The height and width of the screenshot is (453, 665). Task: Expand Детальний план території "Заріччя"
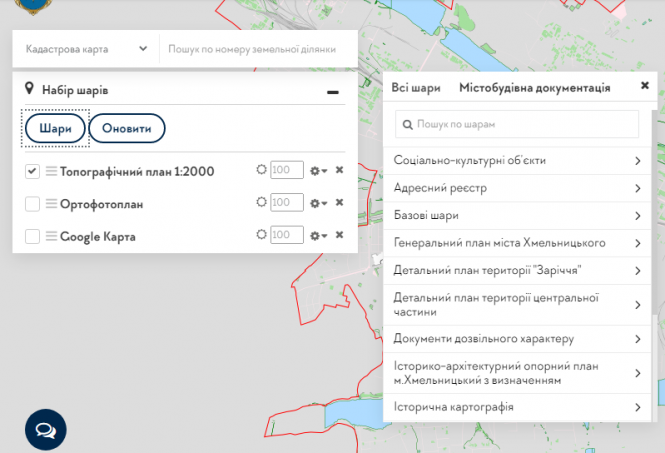517,271
